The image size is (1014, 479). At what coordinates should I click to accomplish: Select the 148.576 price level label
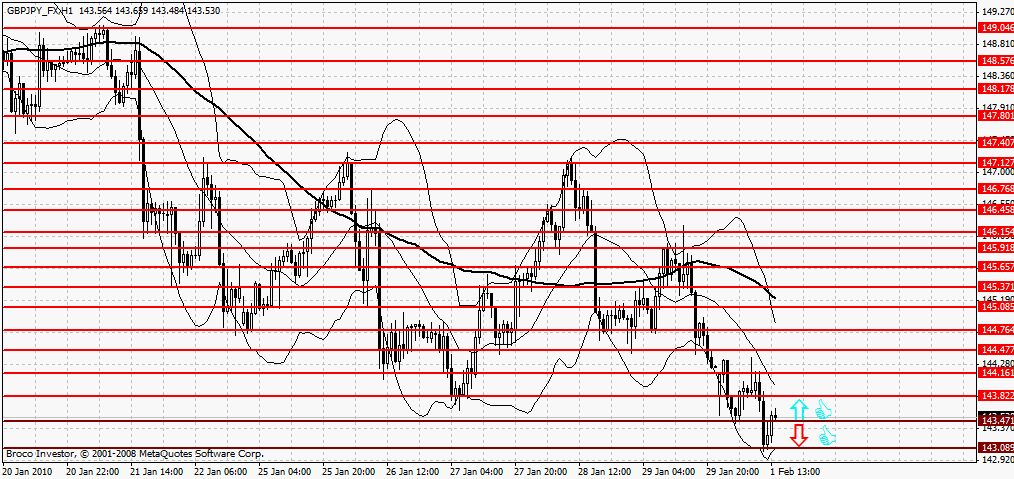[x=994, y=60]
